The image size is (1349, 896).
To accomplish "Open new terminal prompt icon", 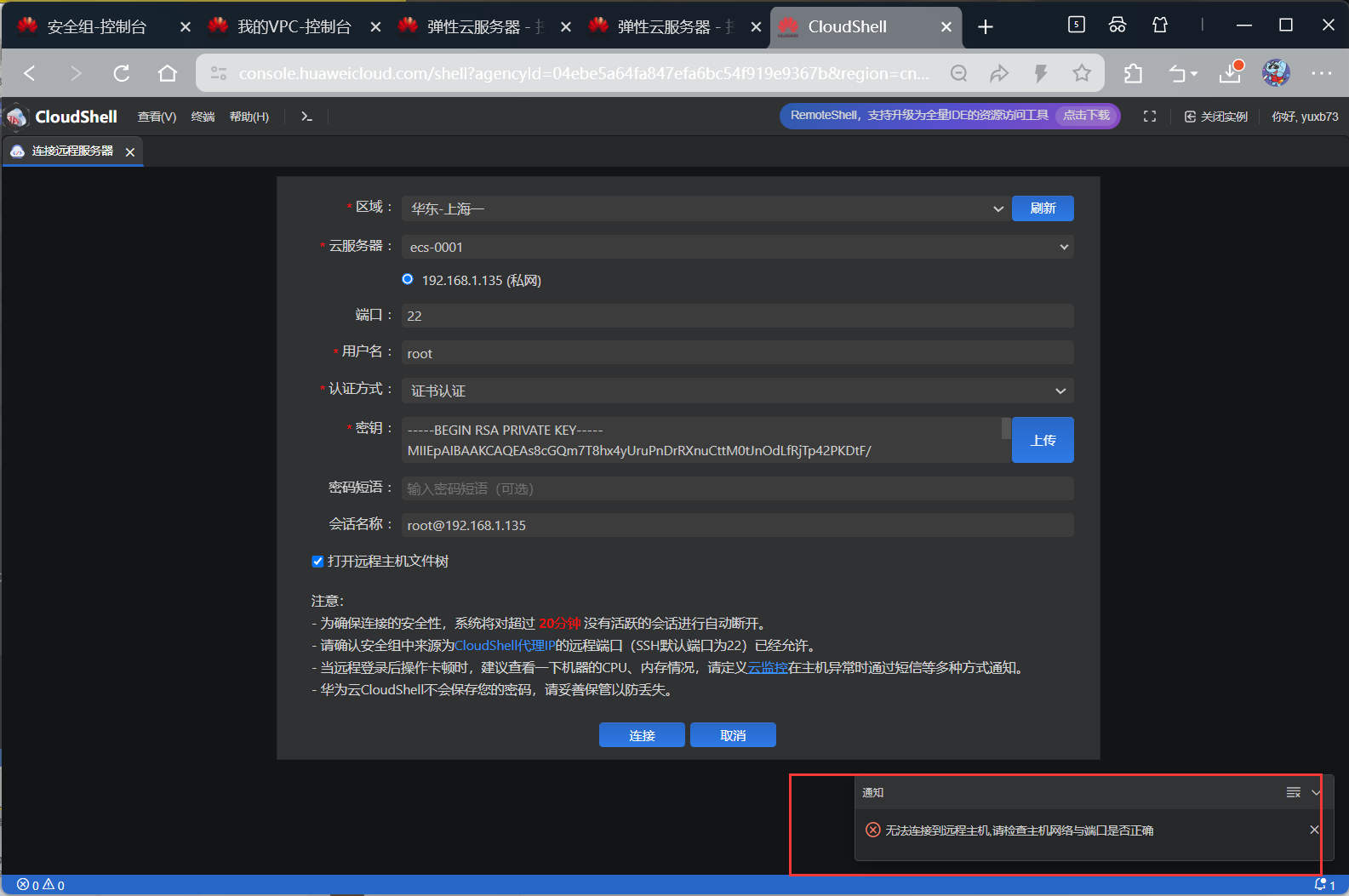I will click(306, 117).
